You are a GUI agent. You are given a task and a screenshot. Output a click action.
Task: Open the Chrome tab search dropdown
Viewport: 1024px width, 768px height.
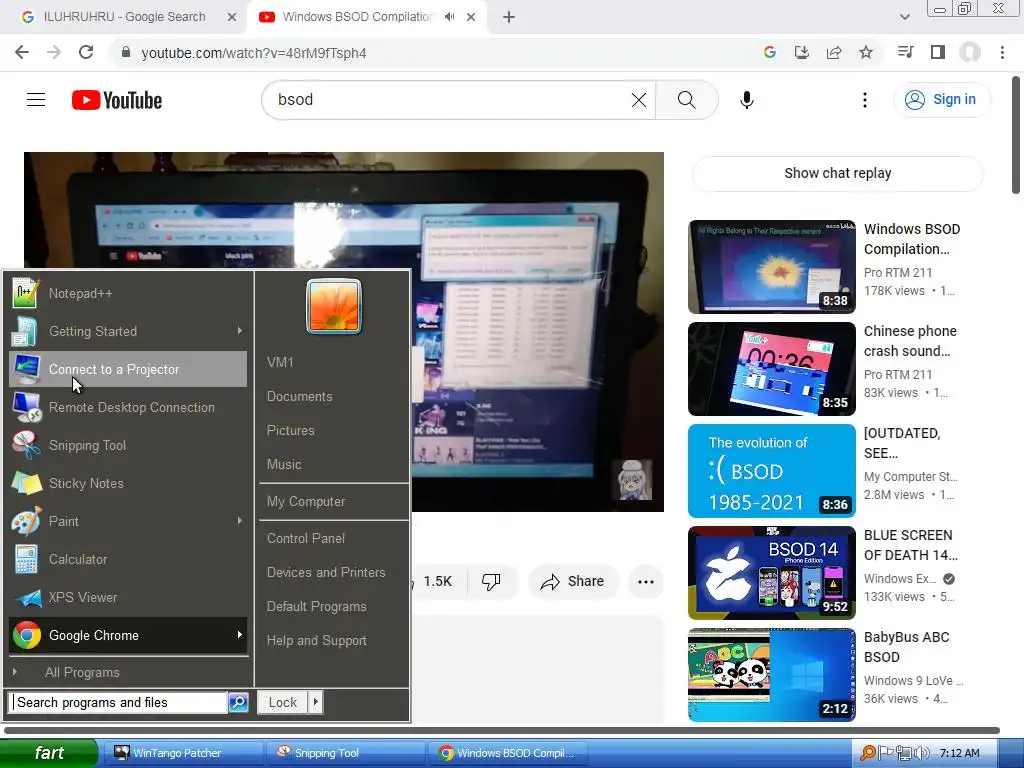pyautogui.click(x=904, y=17)
